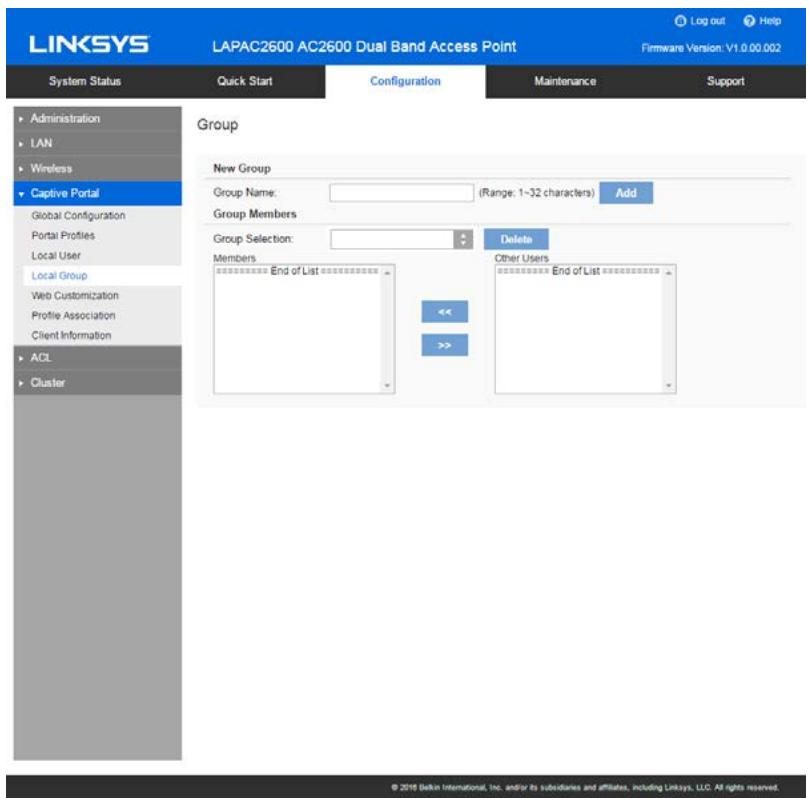This screenshot has height=798, width=809.
Task: Click the Other Users list box
Action: tap(586, 329)
